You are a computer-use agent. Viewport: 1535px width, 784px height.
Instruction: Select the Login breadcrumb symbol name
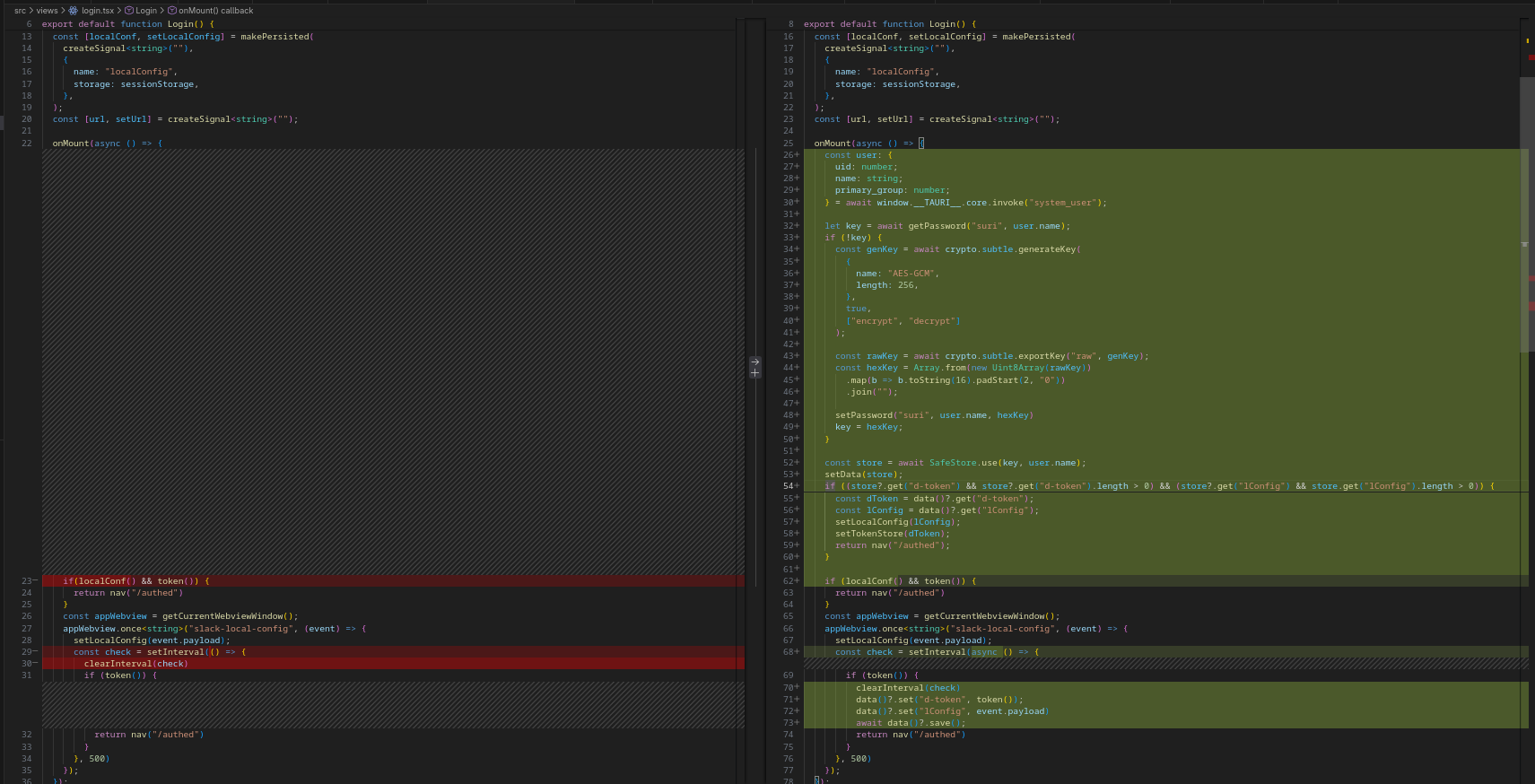pos(146,11)
